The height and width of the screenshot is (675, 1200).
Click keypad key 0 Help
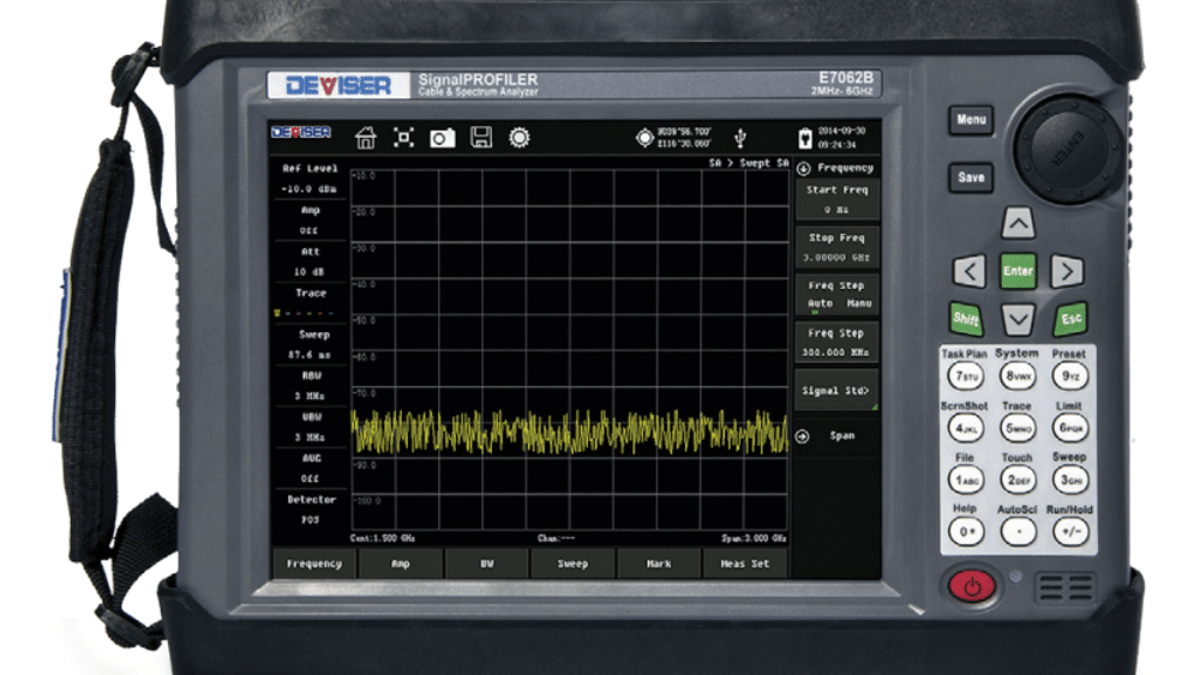click(966, 532)
